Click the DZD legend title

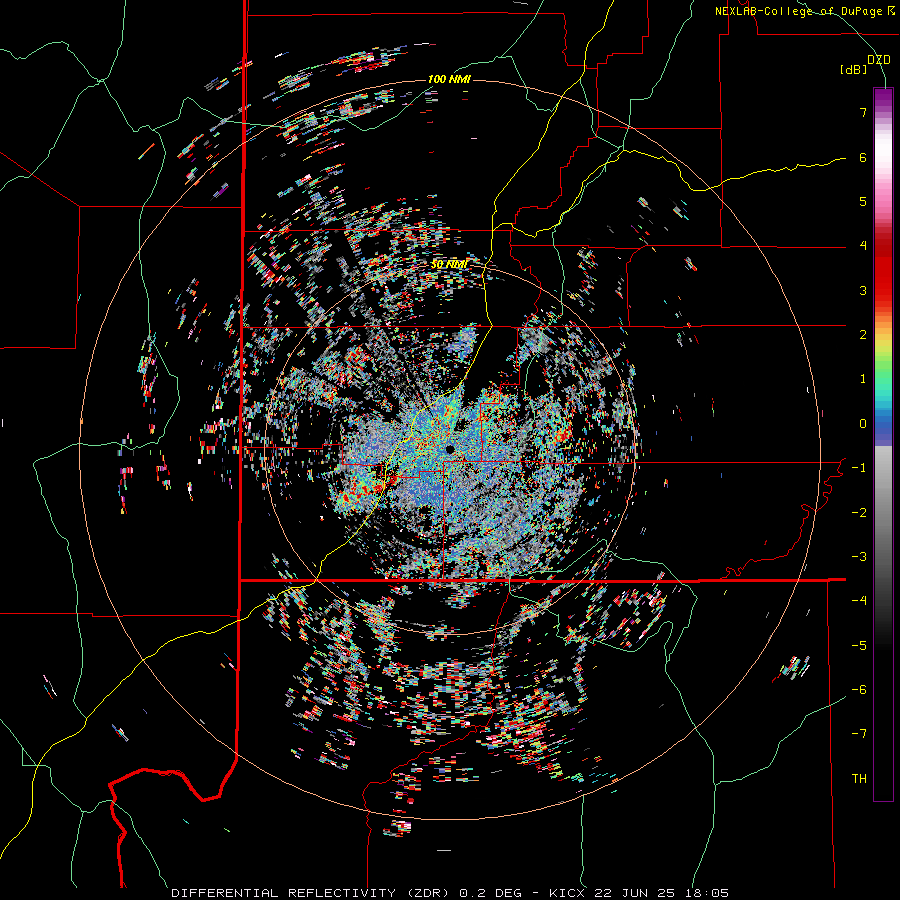[x=879, y=60]
